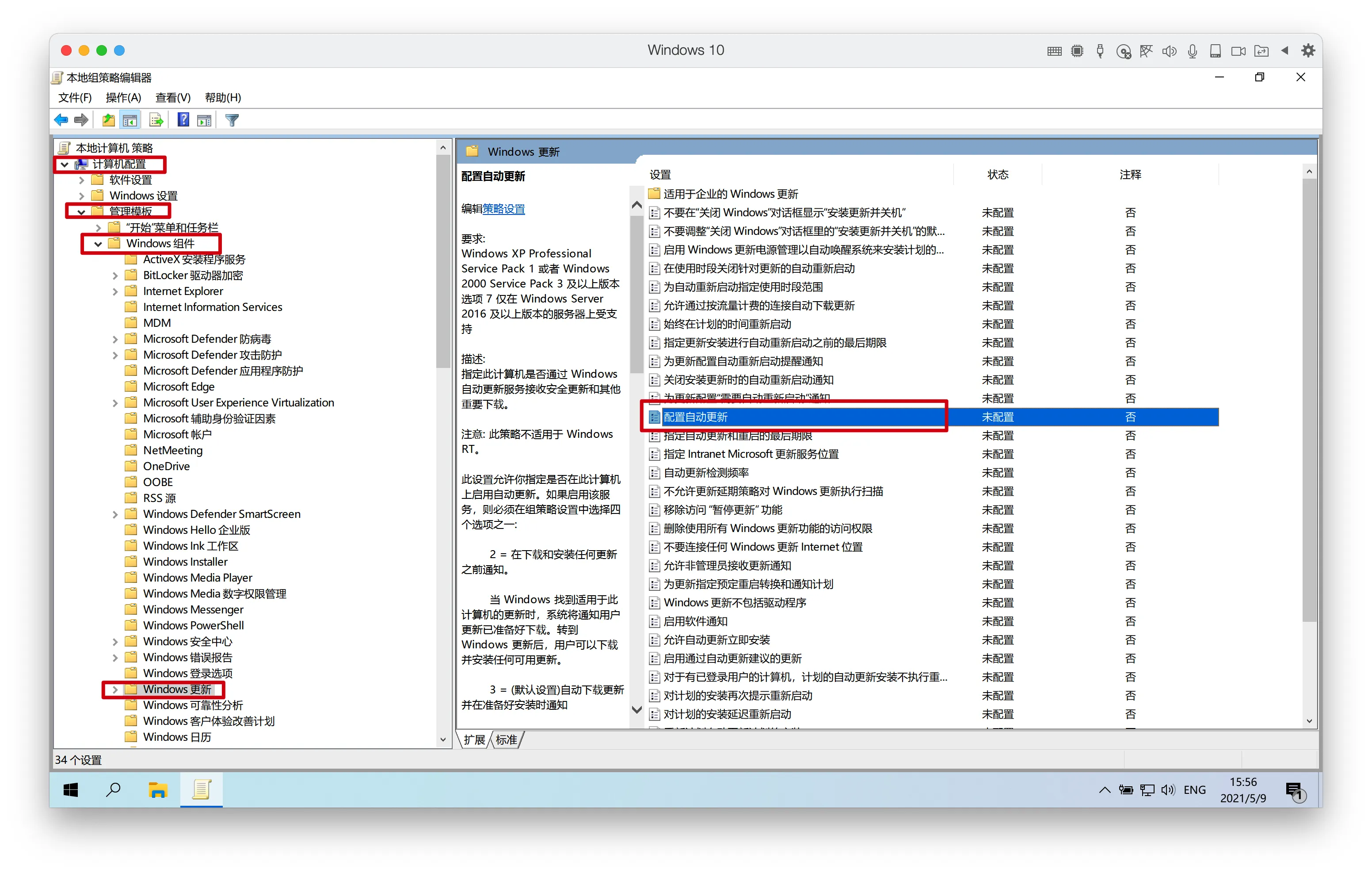
Task: Select the 自动更新检测频率 policy
Action: click(706, 473)
